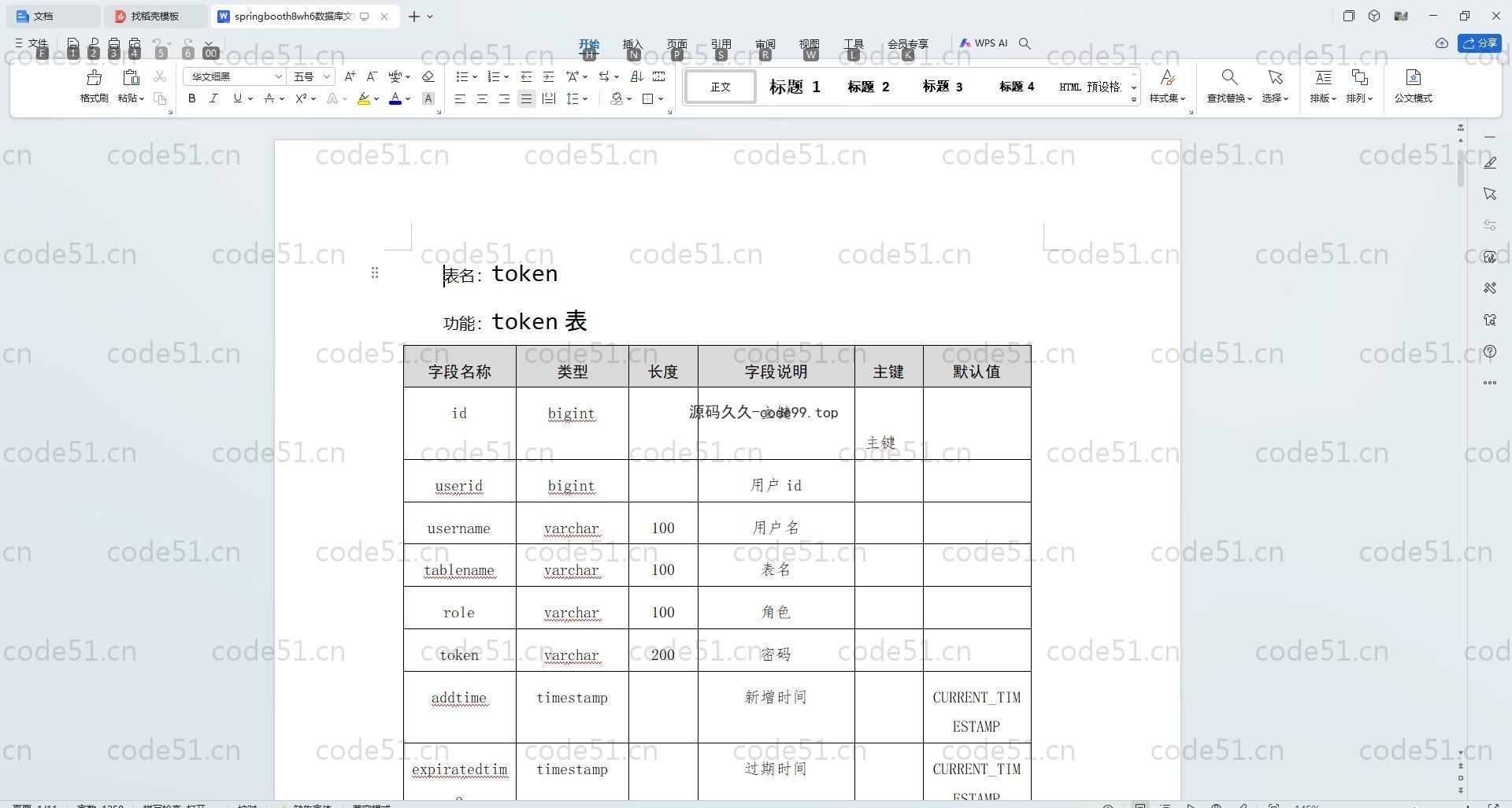Viewport: 1512px width, 808px height.
Task: Open the font size dropdown 五号
Action: pyautogui.click(x=327, y=76)
